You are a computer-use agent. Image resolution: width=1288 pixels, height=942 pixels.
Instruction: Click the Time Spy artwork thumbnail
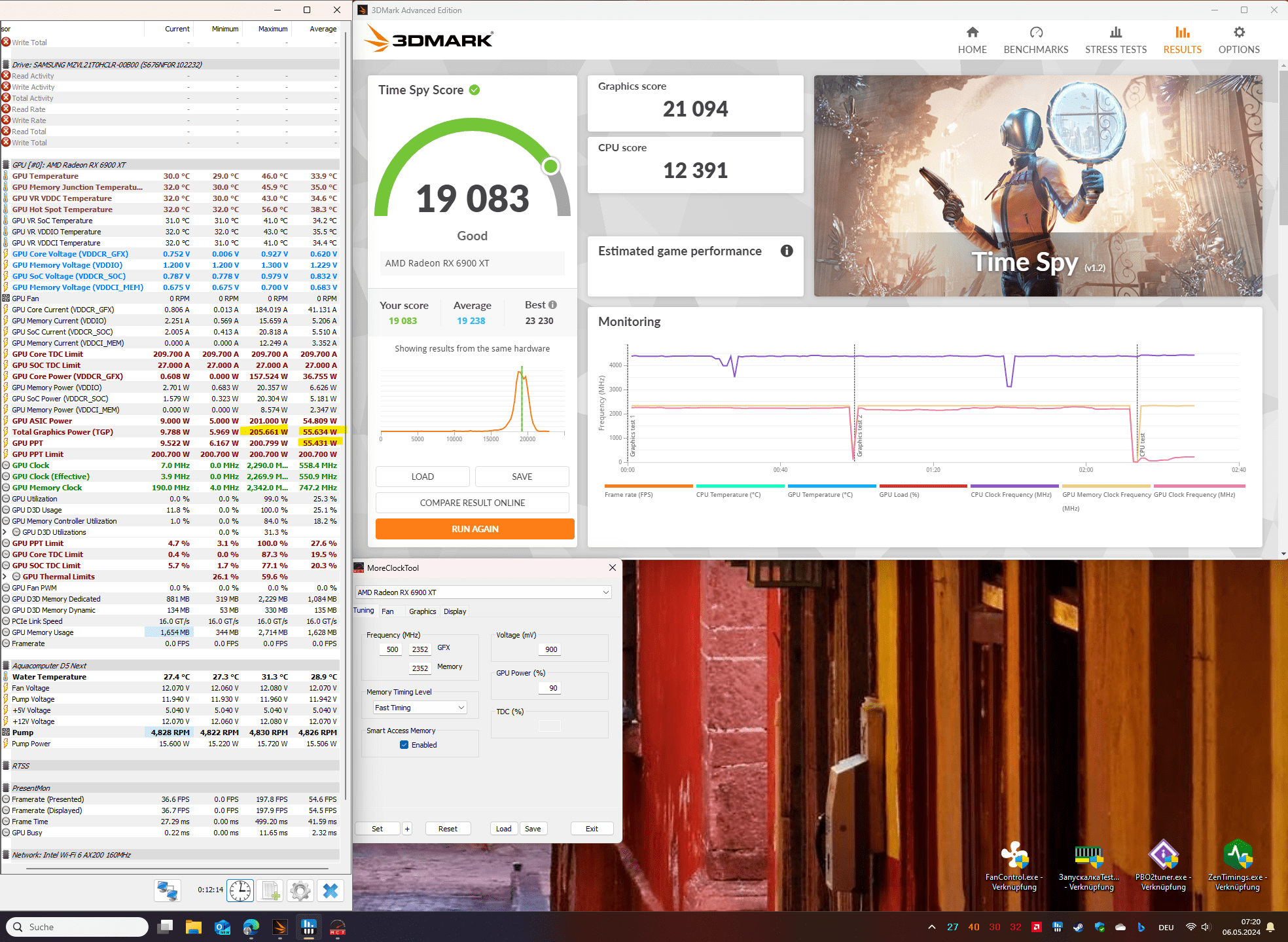(1038, 186)
